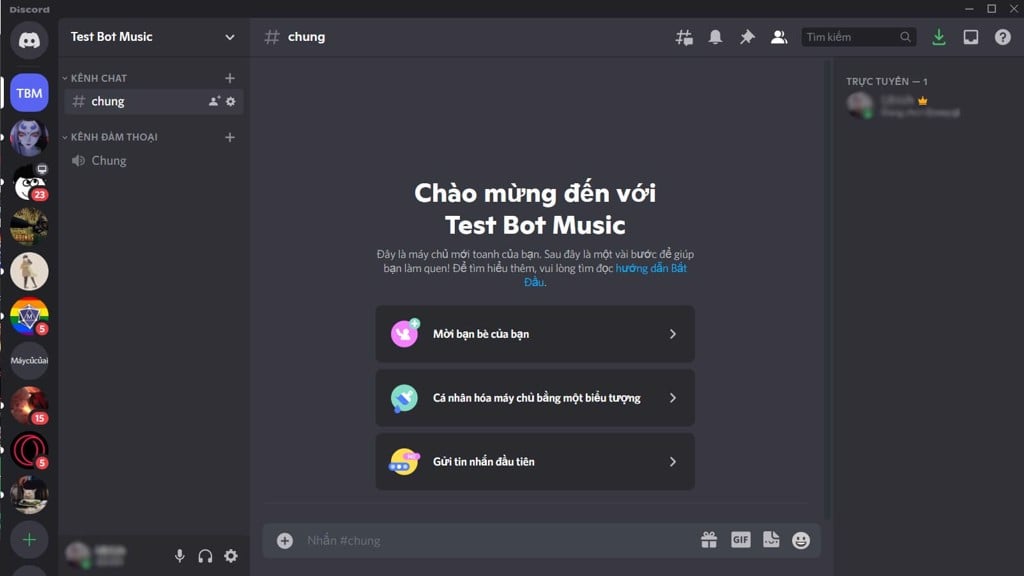This screenshot has height=576, width=1024.
Task: Open Test Bot Music server dropdown menu
Action: (230, 37)
